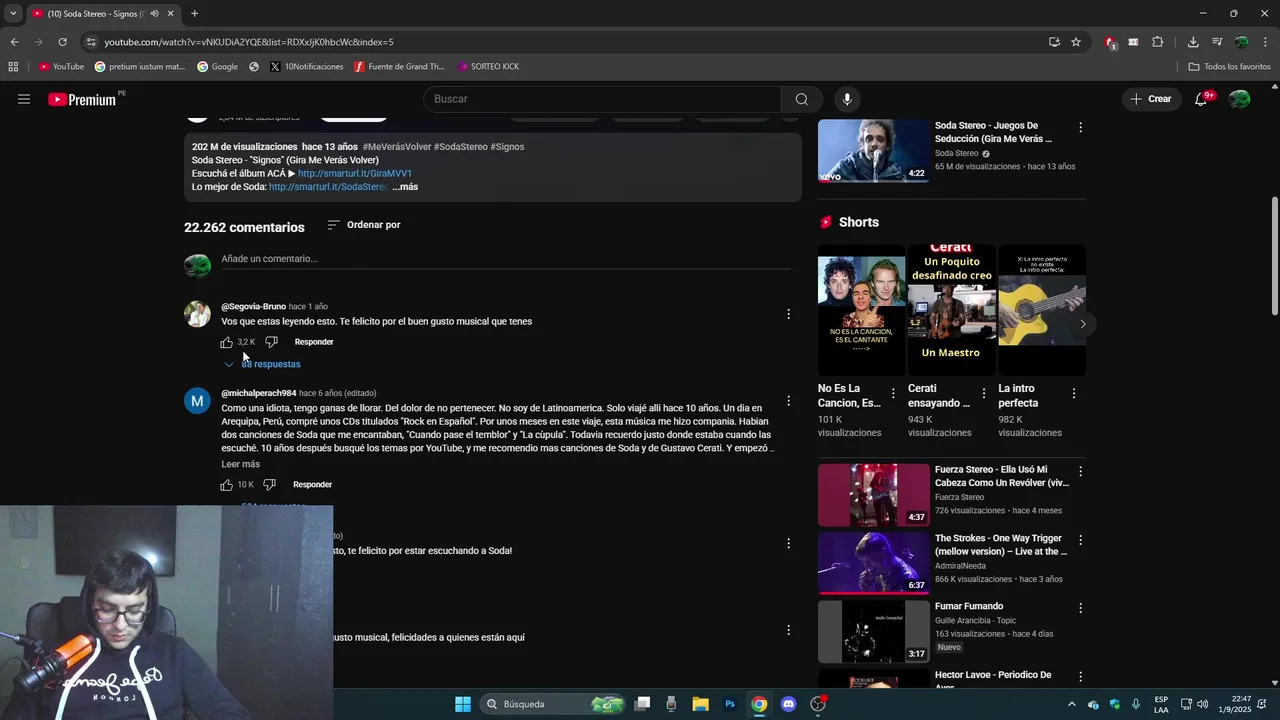Screen dimensions: 1280x720
Task: Open the smarturl.it/GiraMVV1 link
Action: coord(355,174)
